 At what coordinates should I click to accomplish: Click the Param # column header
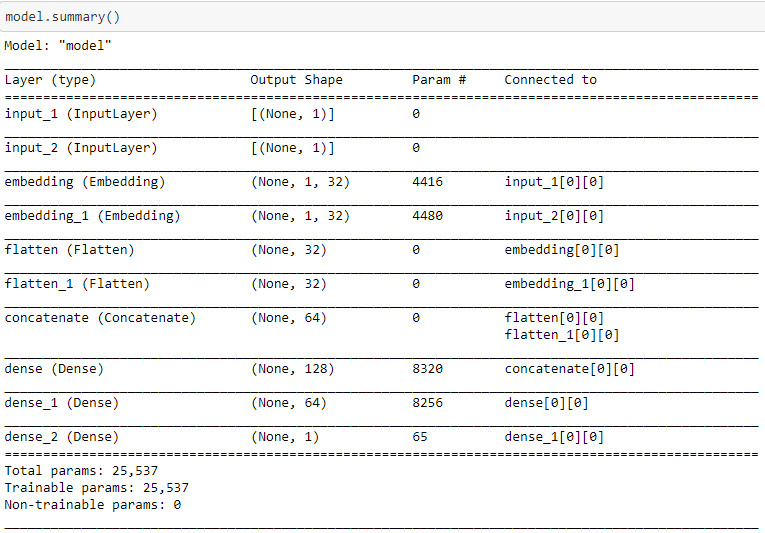[439, 80]
